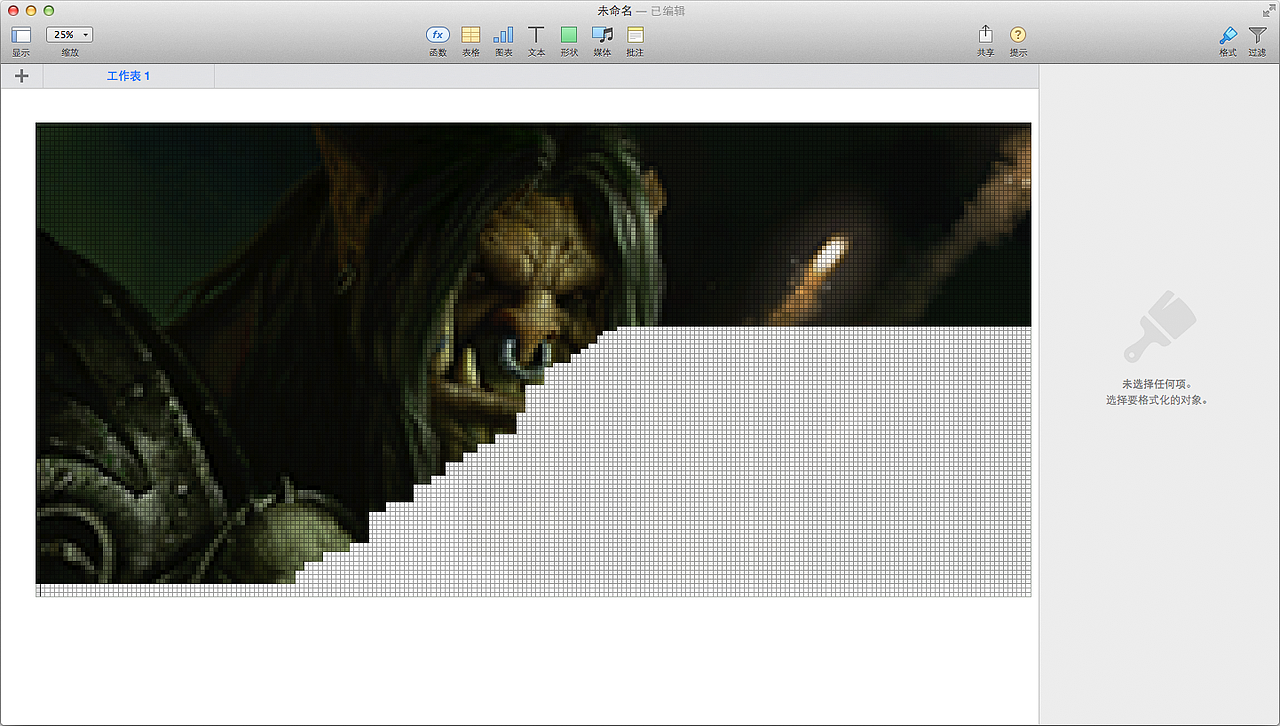This screenshot has width=1280, height=726.
Task: Click the 已编辑 edited status text
Action: click(x=667, y=11)
